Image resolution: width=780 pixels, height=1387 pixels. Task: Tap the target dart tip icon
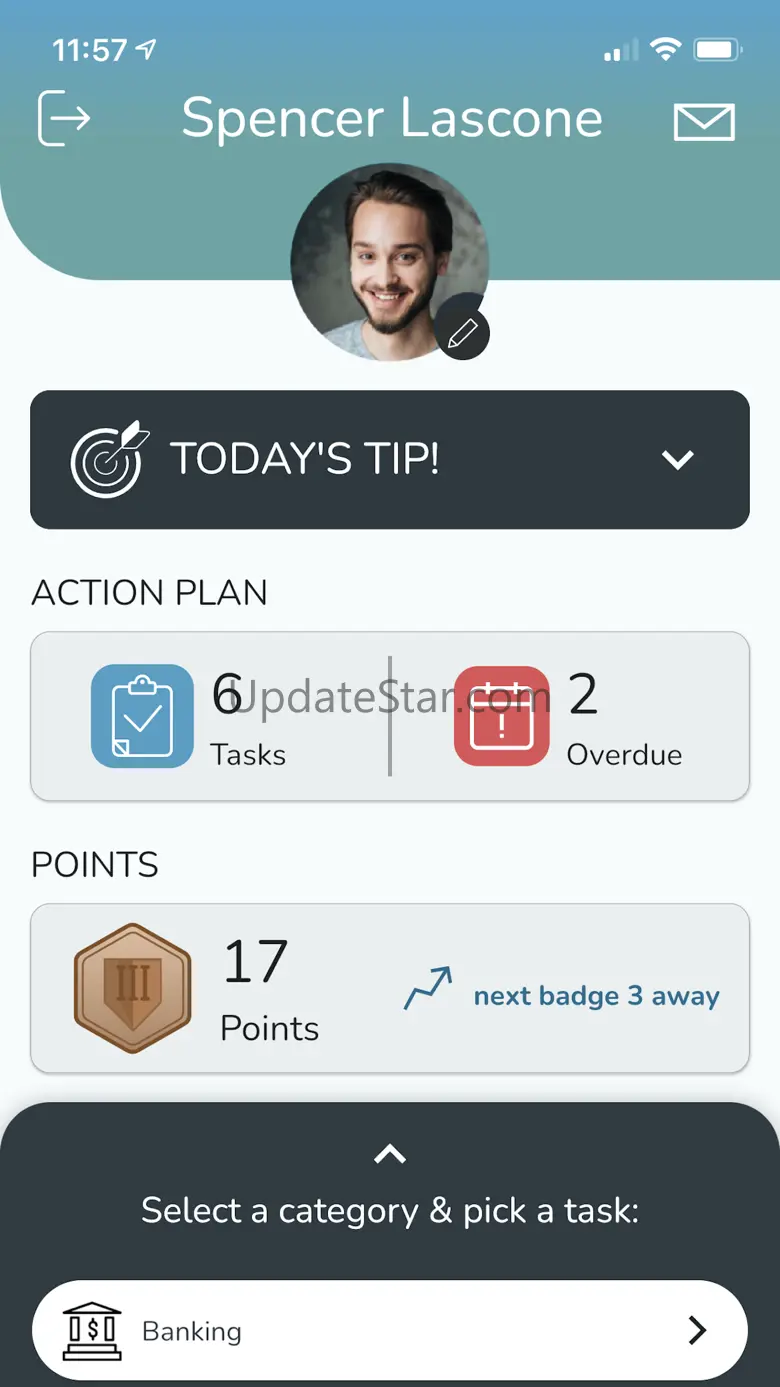click(x=109, y=459)
